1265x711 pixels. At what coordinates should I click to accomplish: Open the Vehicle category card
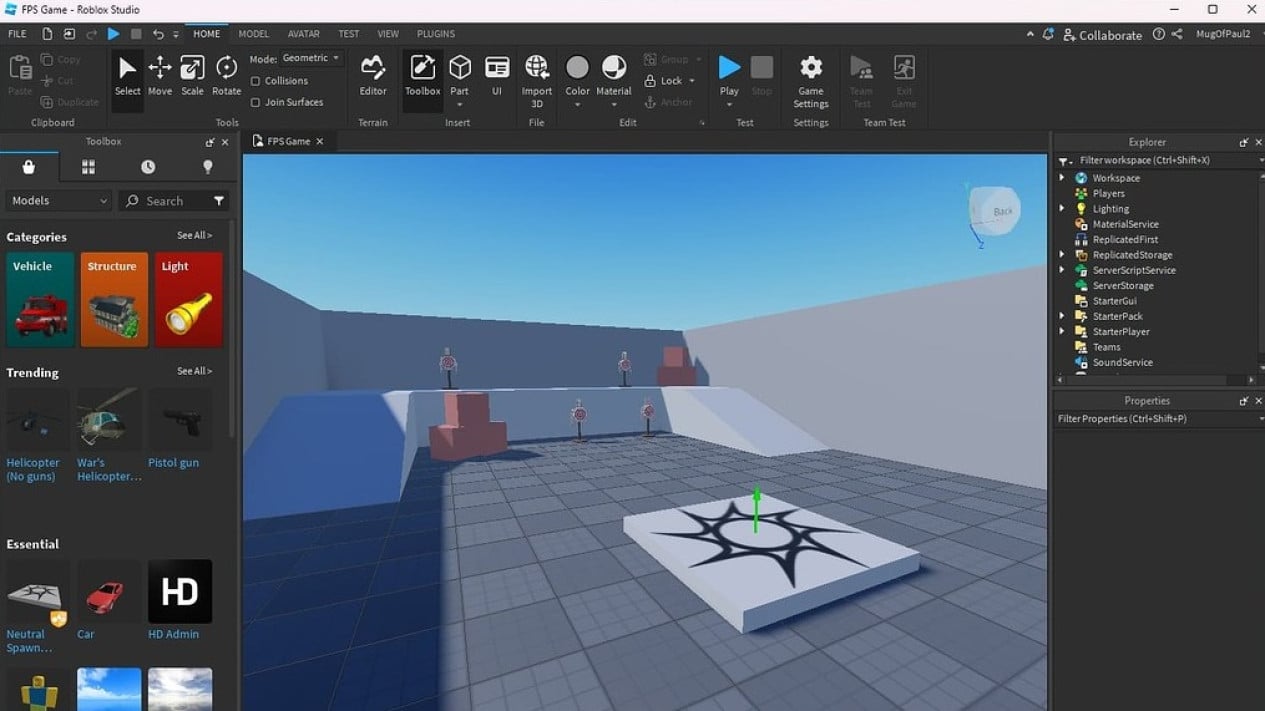[40, 300]
